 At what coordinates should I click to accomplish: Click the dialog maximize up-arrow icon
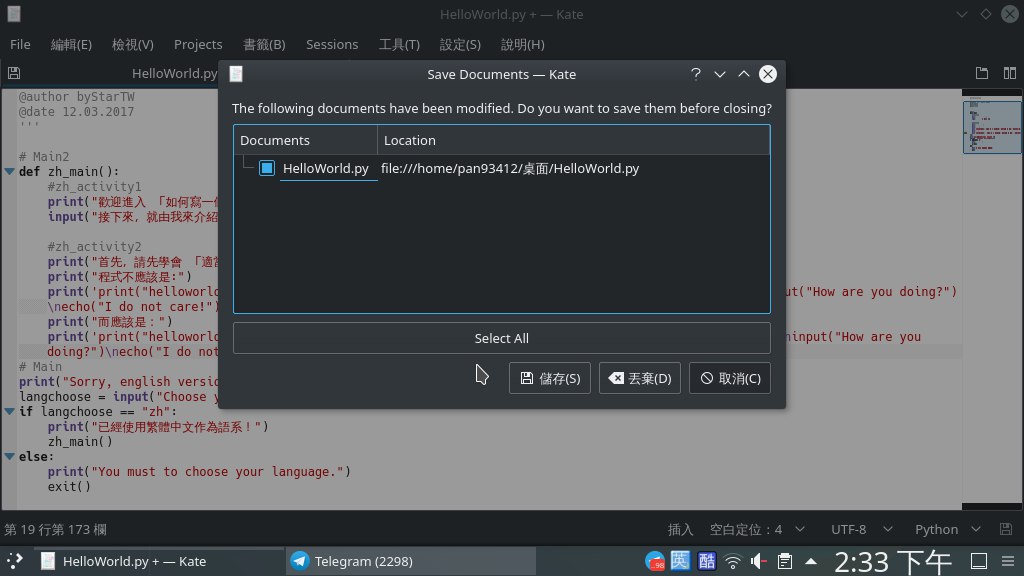(744, 74)
